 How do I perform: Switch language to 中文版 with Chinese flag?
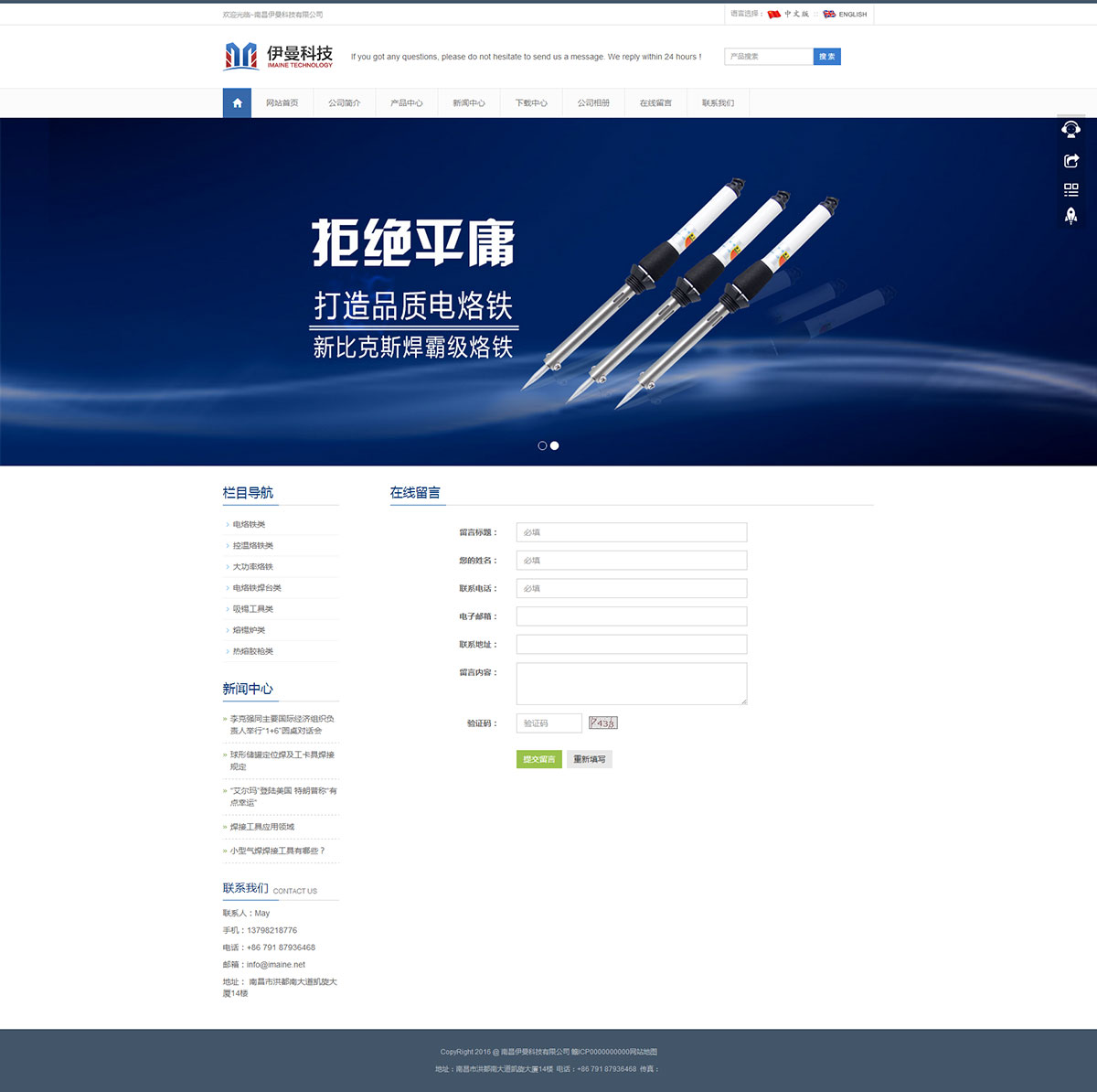[788, 14]
